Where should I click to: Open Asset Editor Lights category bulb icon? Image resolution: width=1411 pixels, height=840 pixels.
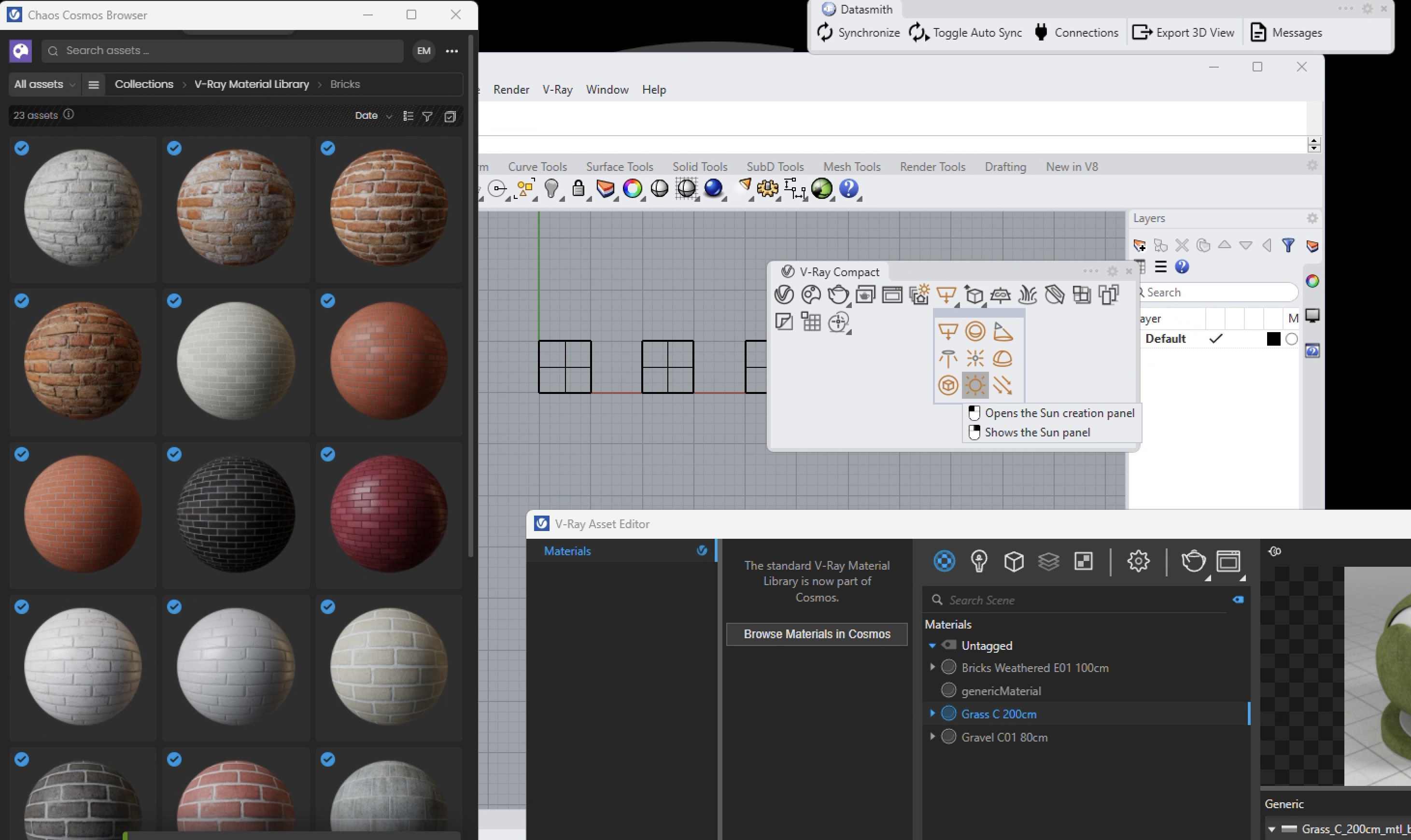tap(979, 561)
